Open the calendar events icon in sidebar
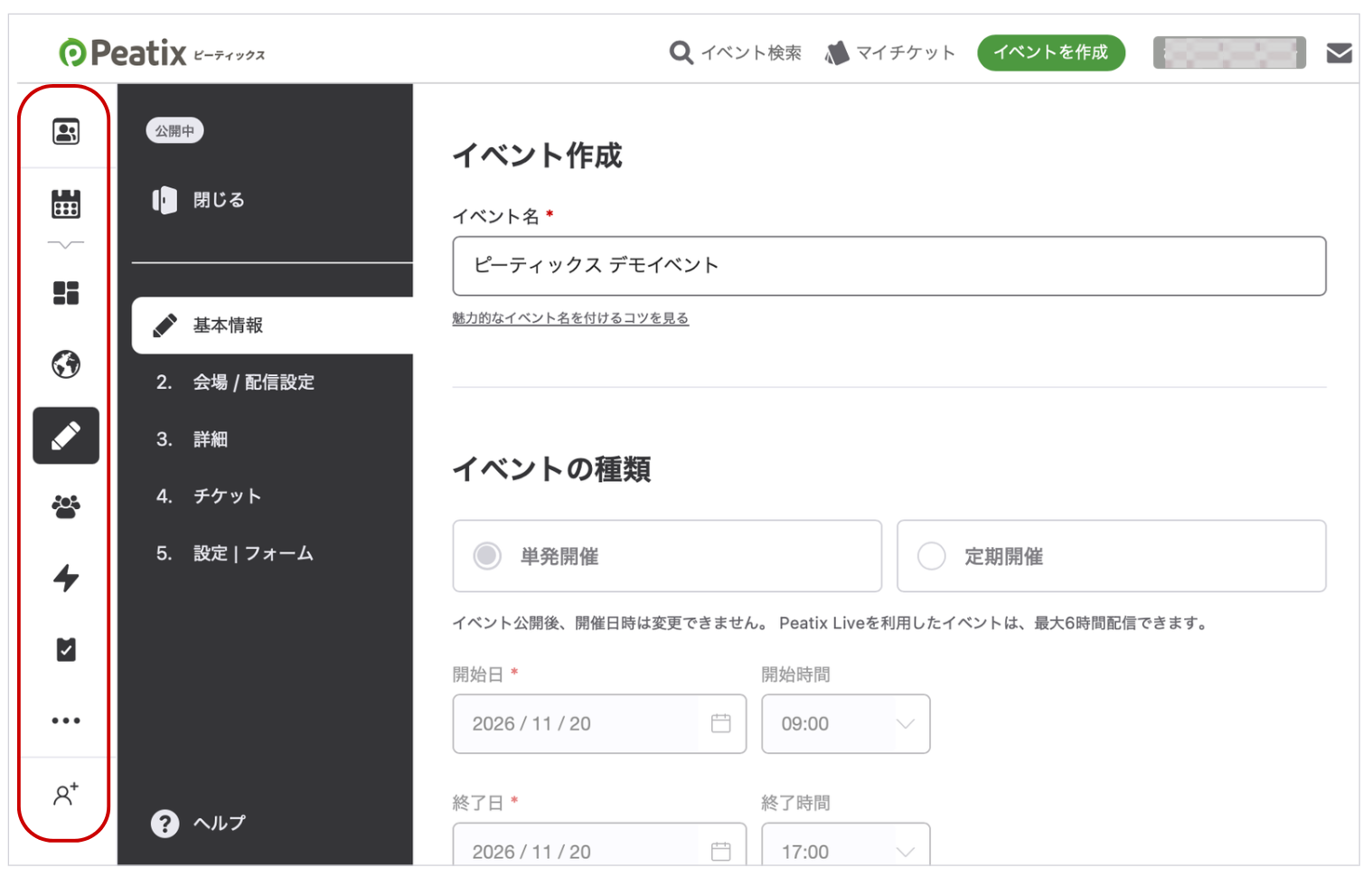The height and width of the screenshot is (877, 1372). [x=66, y=204]
